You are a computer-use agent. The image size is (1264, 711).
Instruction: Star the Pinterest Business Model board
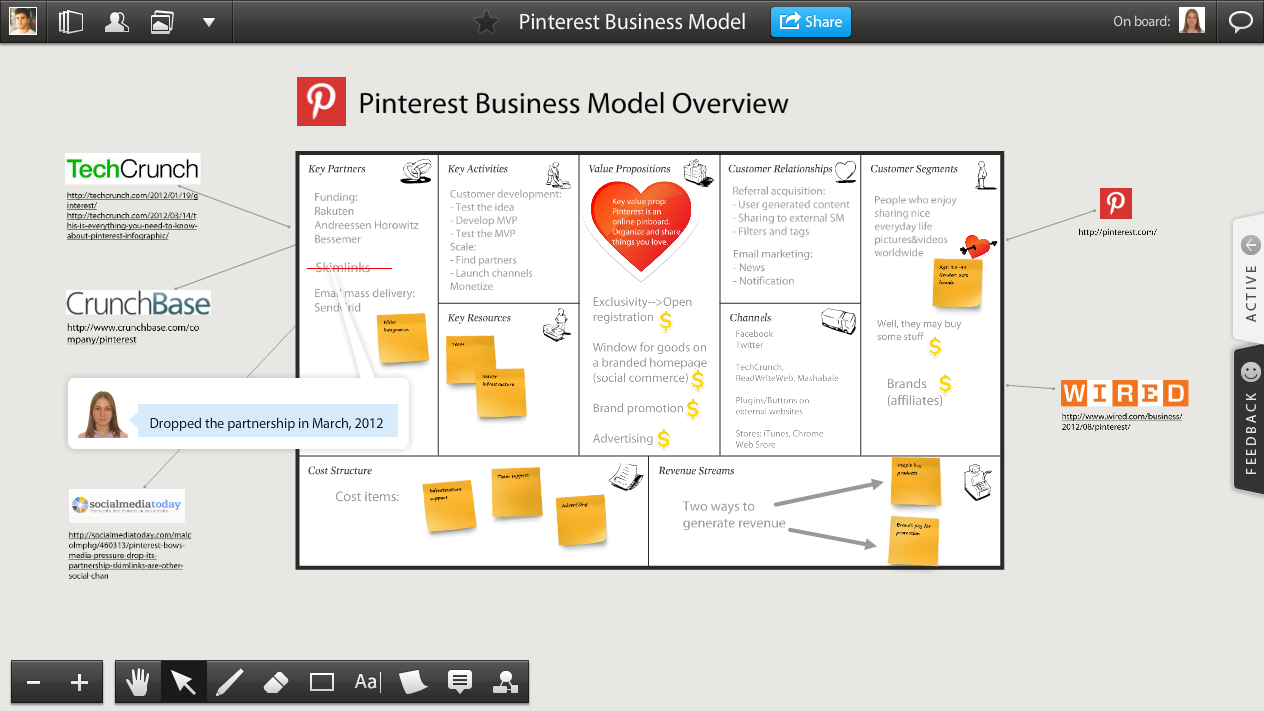click(x=486, y=22)
